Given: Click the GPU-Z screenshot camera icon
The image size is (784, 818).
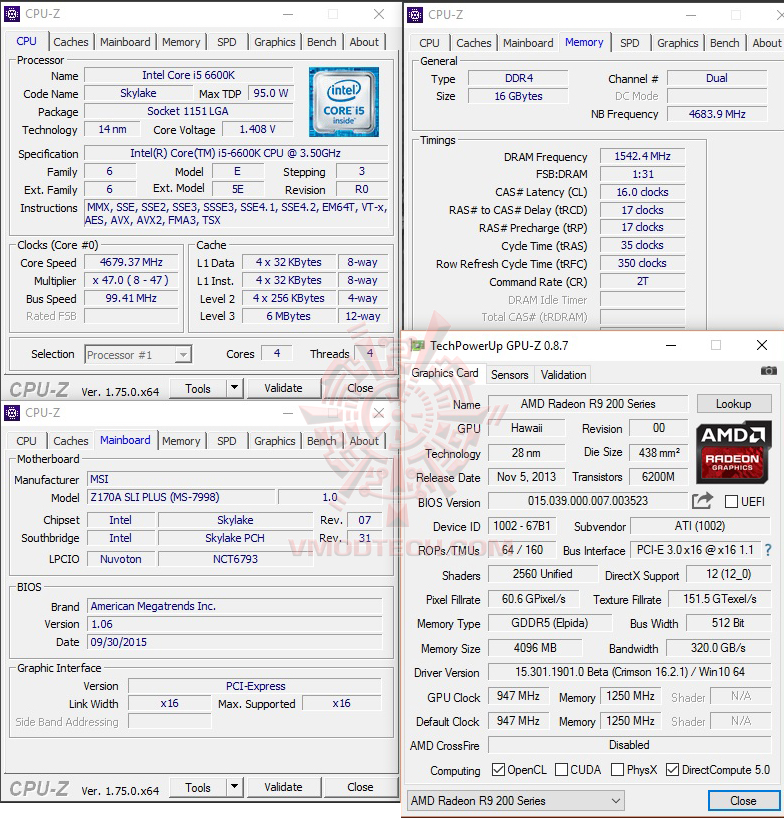Looking at the screenshot, I should click(x=768, y=371).
